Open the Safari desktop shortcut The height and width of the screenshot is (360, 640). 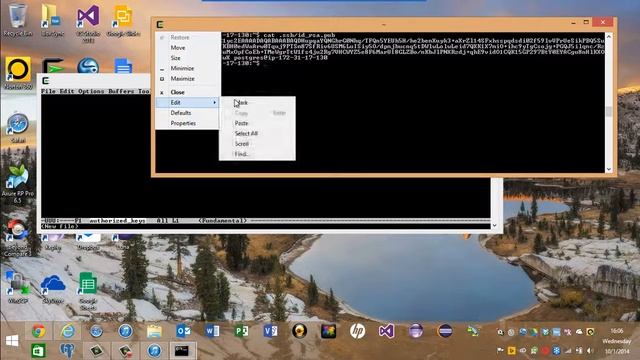(18, 127)
